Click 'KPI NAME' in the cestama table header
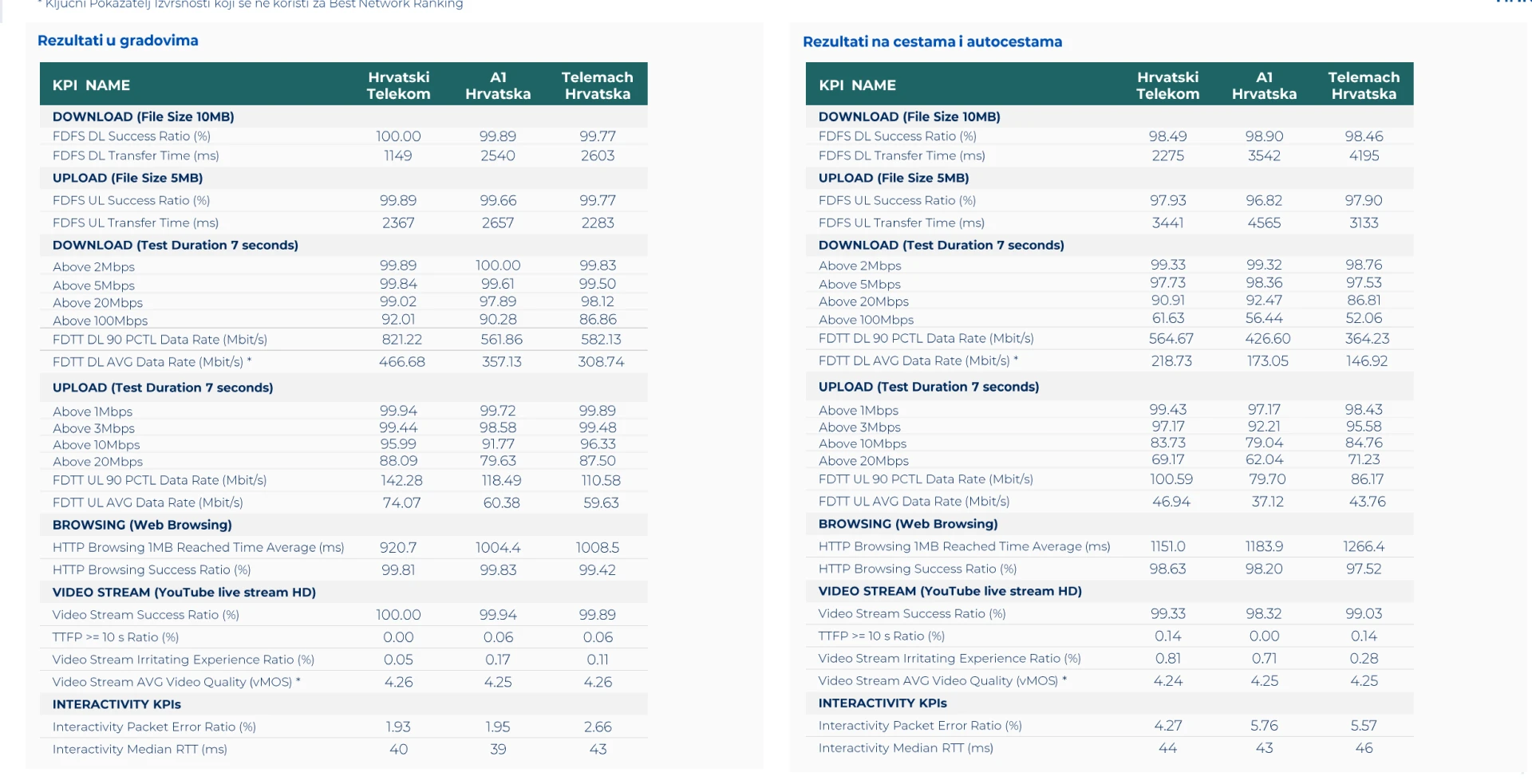This screenshot has width=1532, height=784. 857,85
